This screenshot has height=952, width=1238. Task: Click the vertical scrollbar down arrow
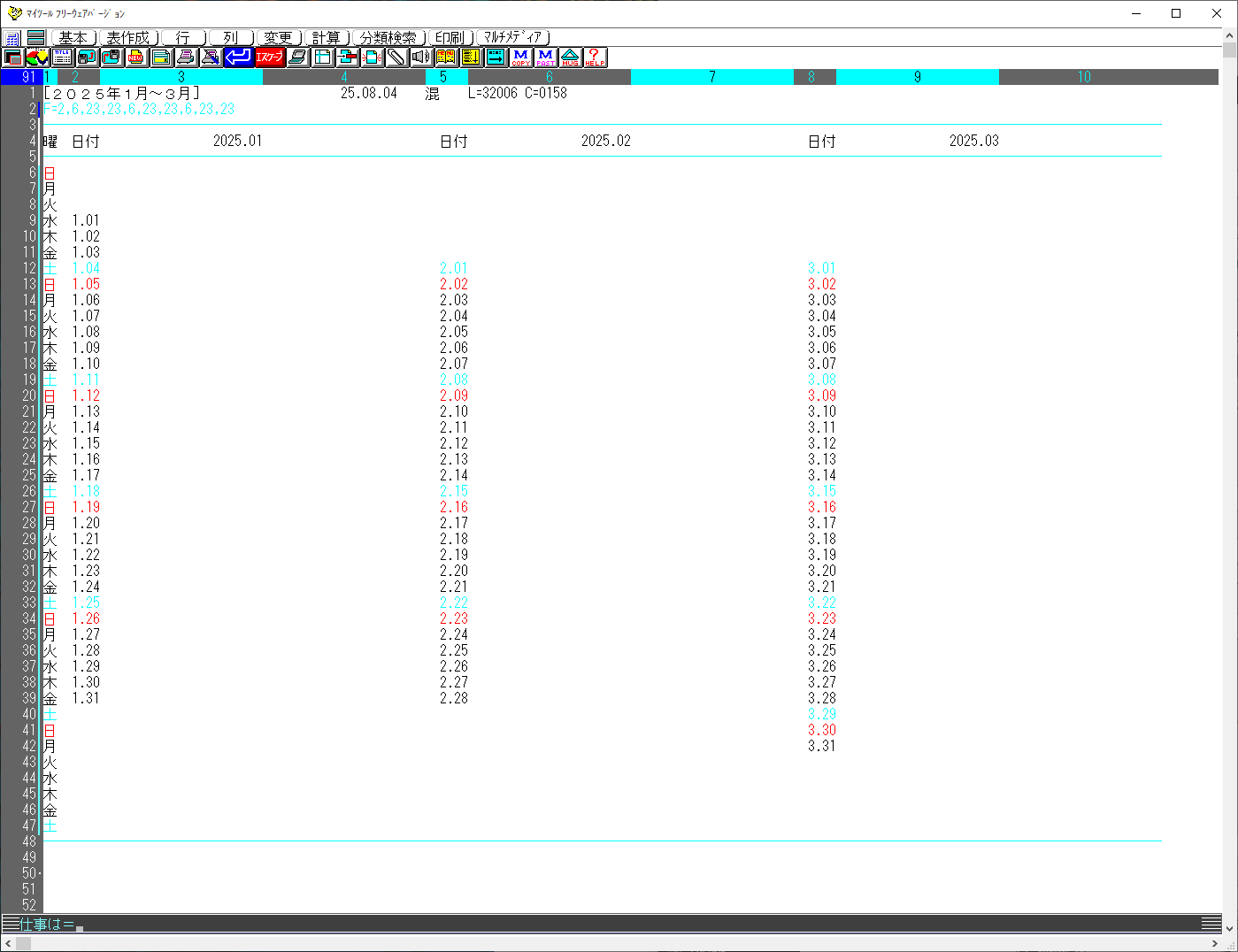(x=1230, y=927)
